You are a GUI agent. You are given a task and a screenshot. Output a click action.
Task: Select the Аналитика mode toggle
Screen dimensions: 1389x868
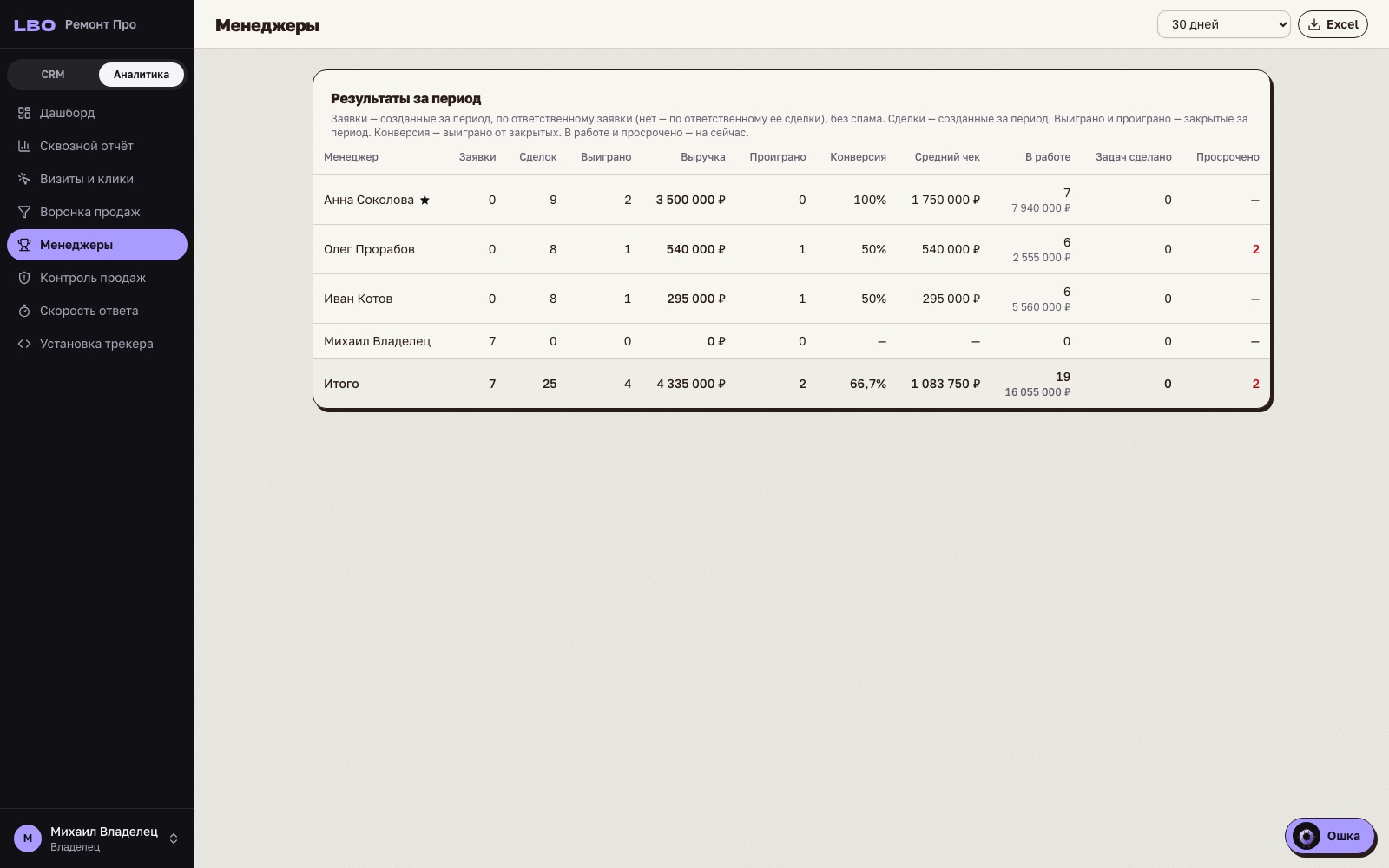click(142, 75)
